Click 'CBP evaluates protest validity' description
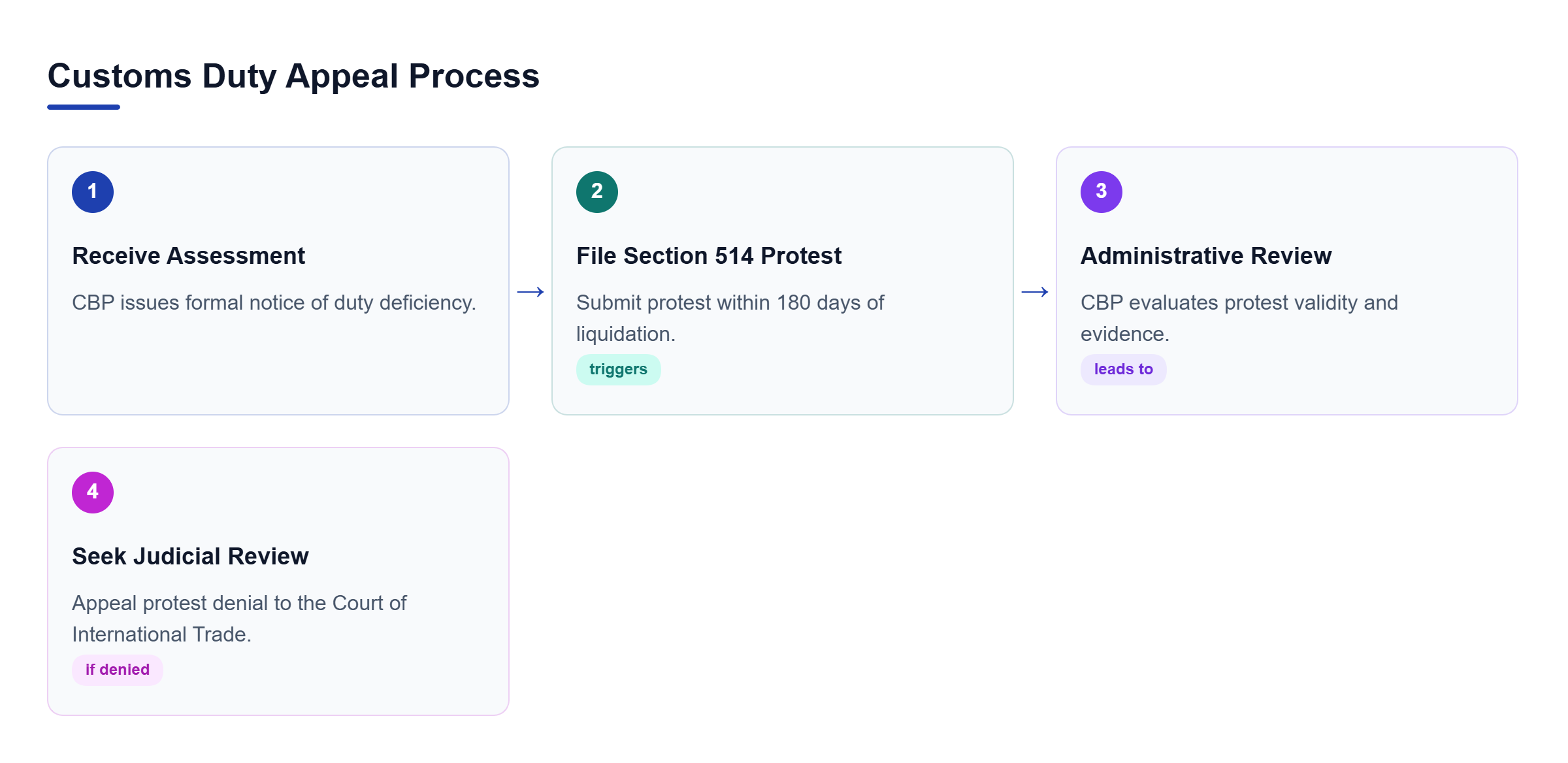This screenshot has height=763, width=1568. pos(1239,318)
